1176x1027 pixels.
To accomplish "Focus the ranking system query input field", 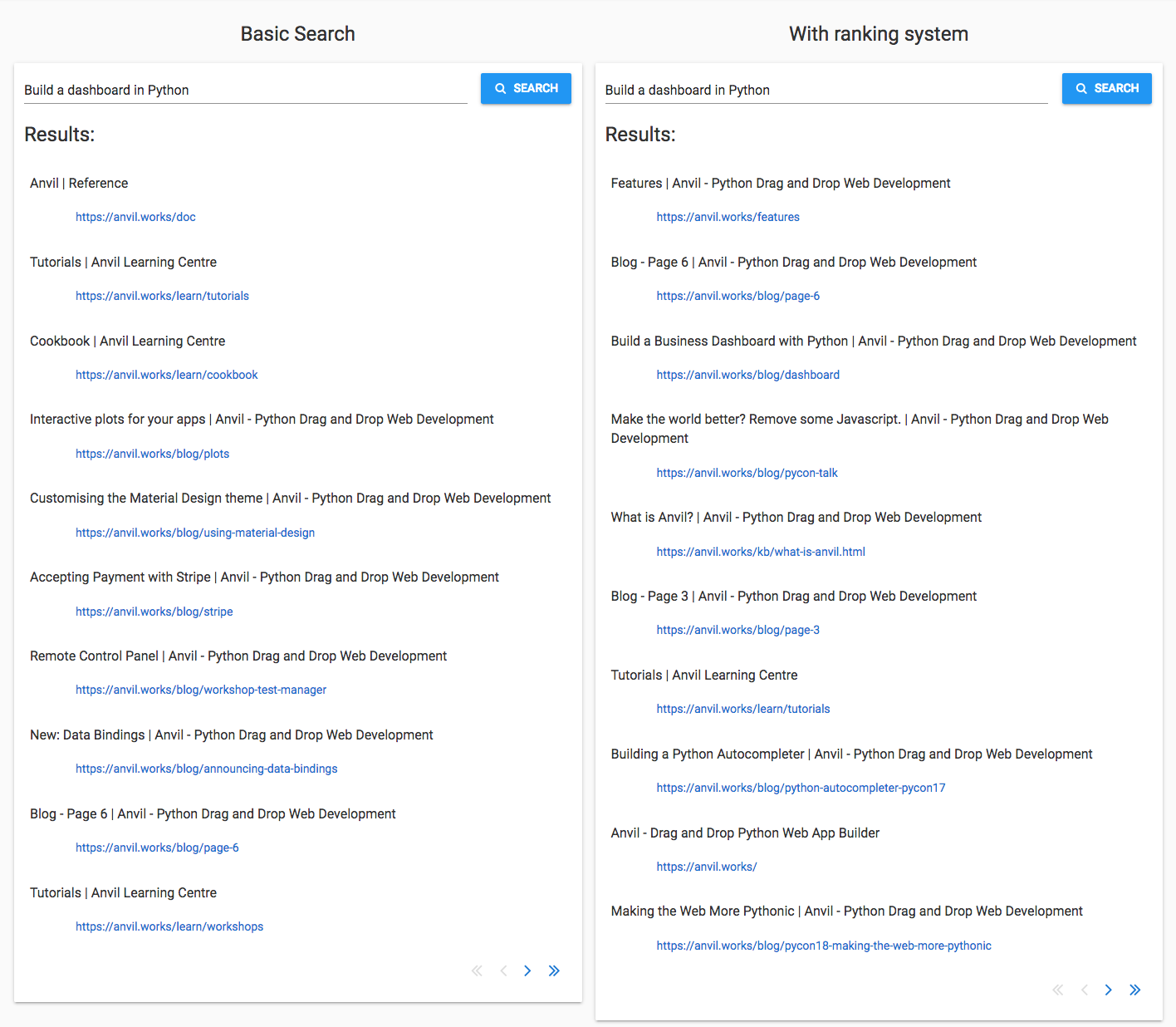I will pos(826,90).
